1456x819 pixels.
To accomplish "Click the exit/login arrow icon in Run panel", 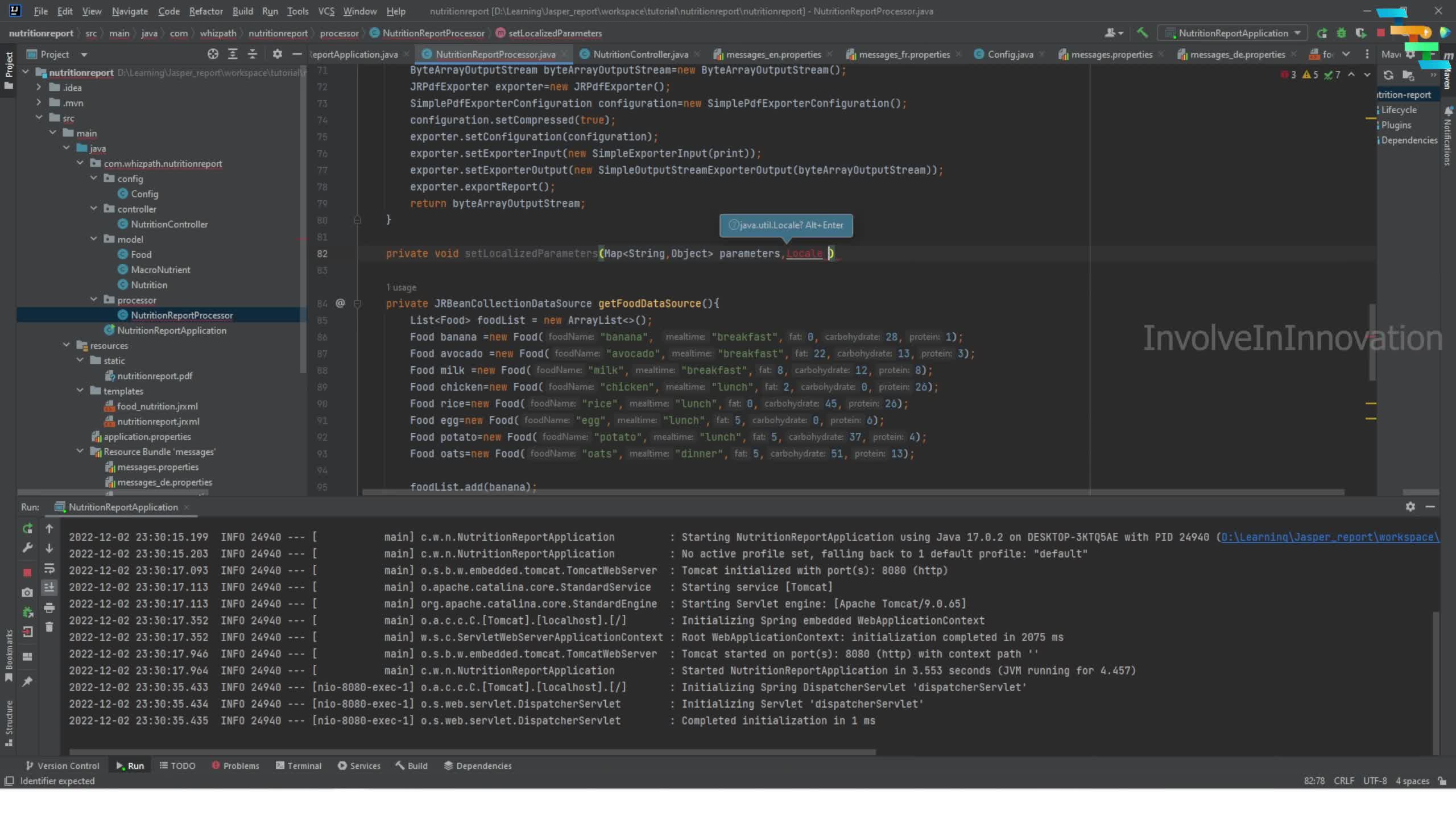I will [27, 631].
